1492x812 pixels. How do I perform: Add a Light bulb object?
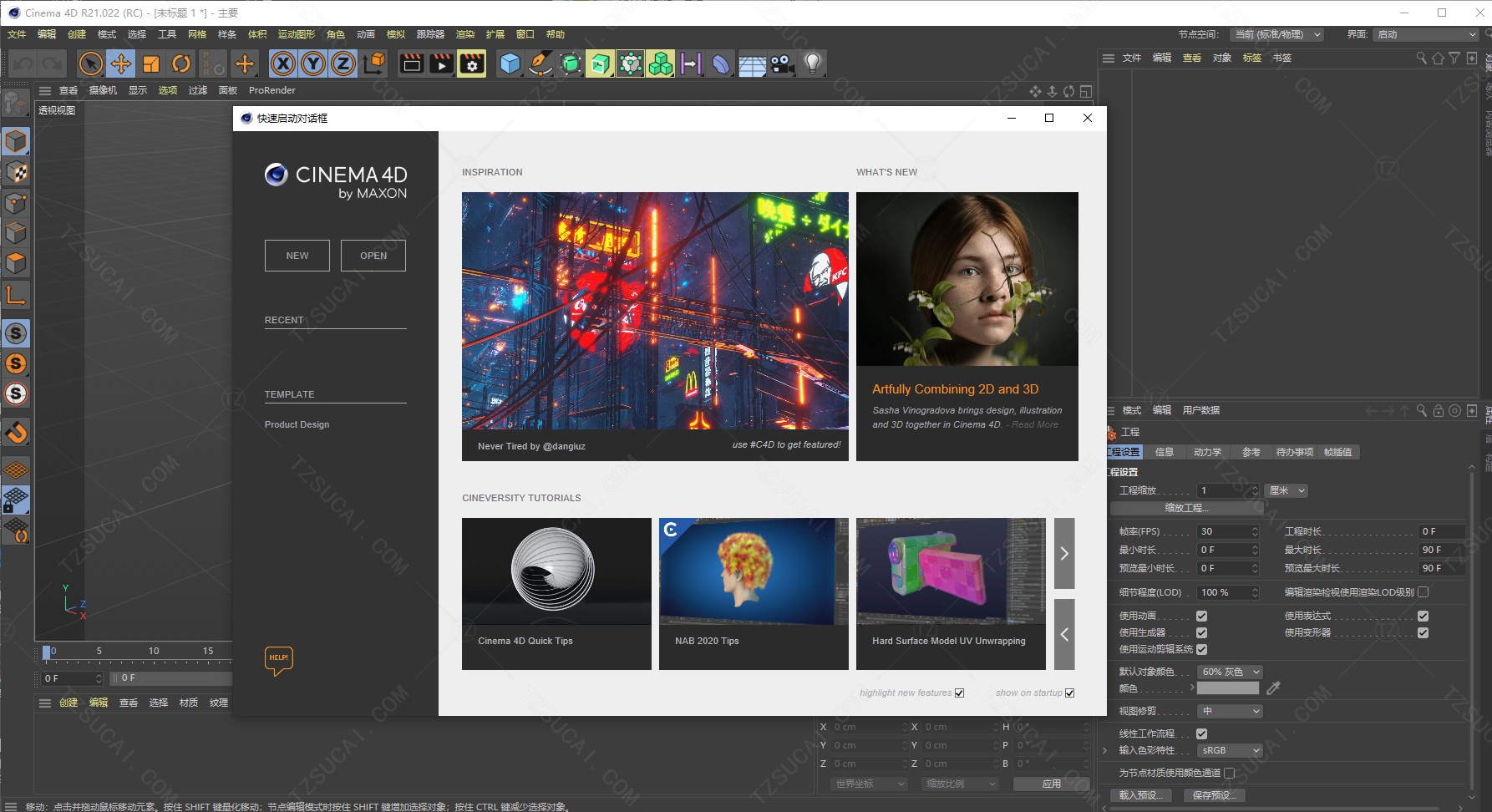coord(813,63)
